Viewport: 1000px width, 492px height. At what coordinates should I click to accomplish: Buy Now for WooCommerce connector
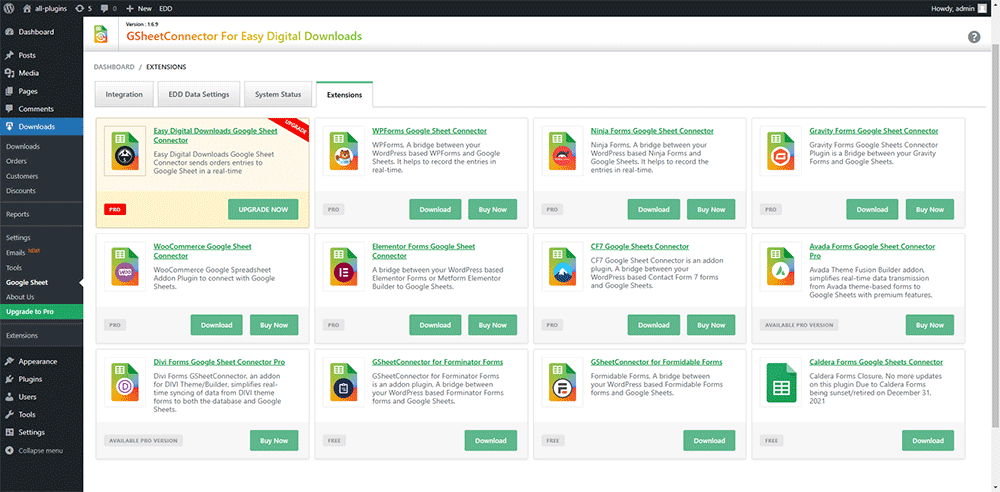[x=274, y=325]
